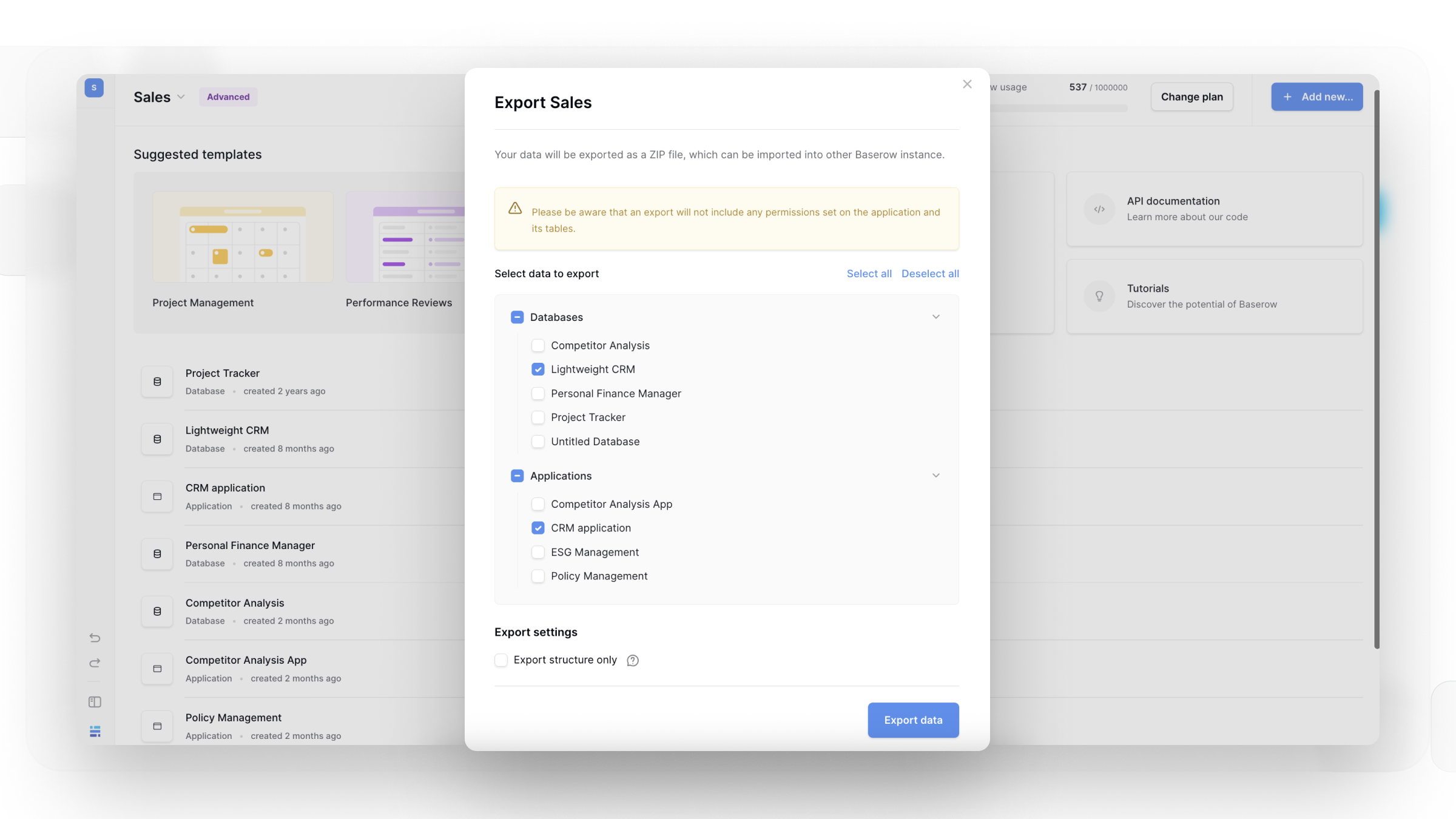The image size is (1456, 819).
Task: Collapse the Applications section chevron
Action: (x=936, y=476)
